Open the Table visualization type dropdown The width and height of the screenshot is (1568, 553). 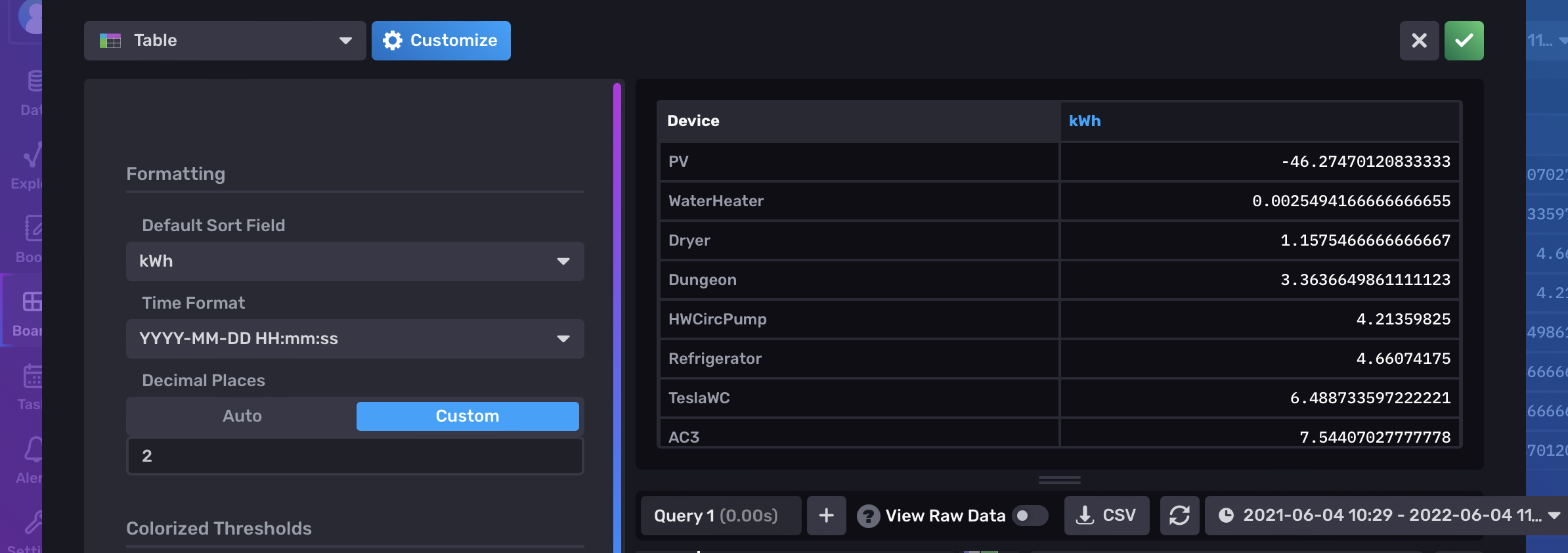pos(225,40)
